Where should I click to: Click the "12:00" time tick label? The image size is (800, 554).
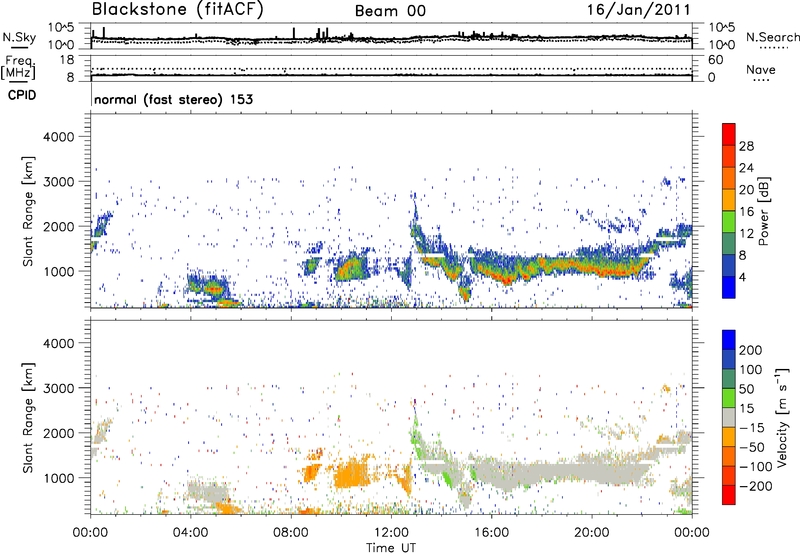point(391,533)
